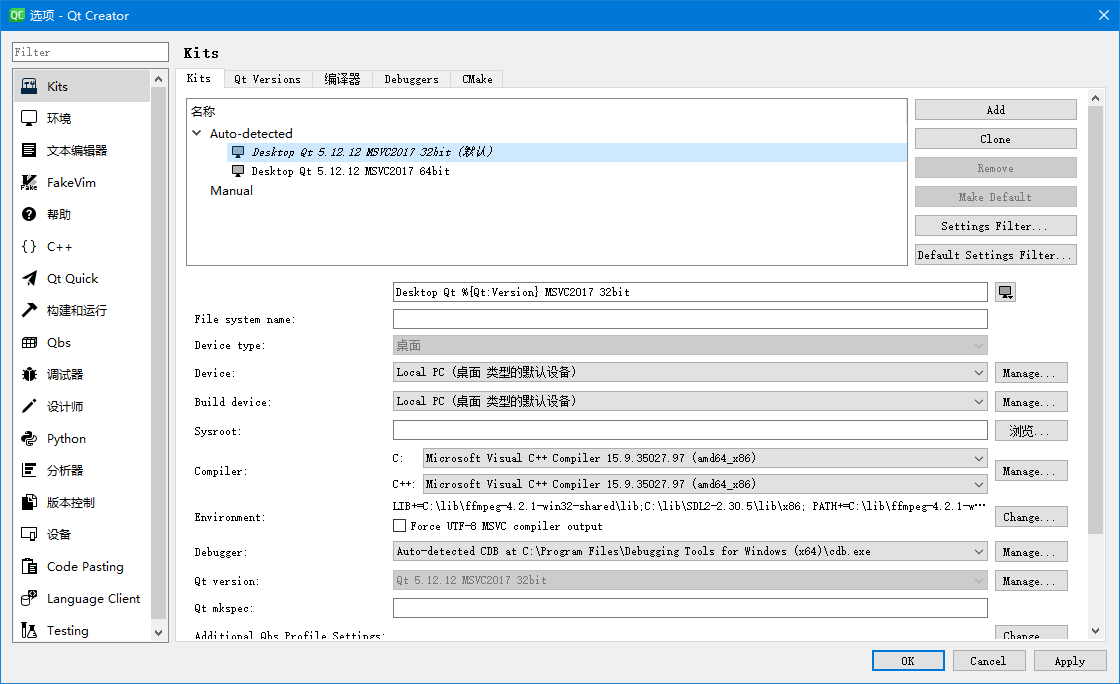Open the Device combo box
Viewport: 1120px width, 684px height.
pos(690,373)
